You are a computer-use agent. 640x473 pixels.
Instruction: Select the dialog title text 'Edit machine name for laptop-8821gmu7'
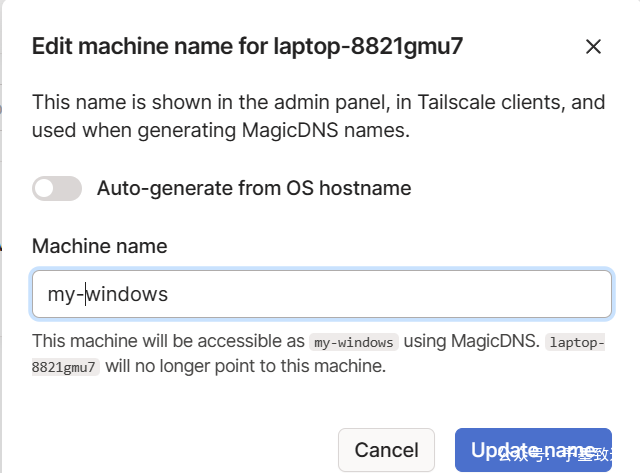247,46
